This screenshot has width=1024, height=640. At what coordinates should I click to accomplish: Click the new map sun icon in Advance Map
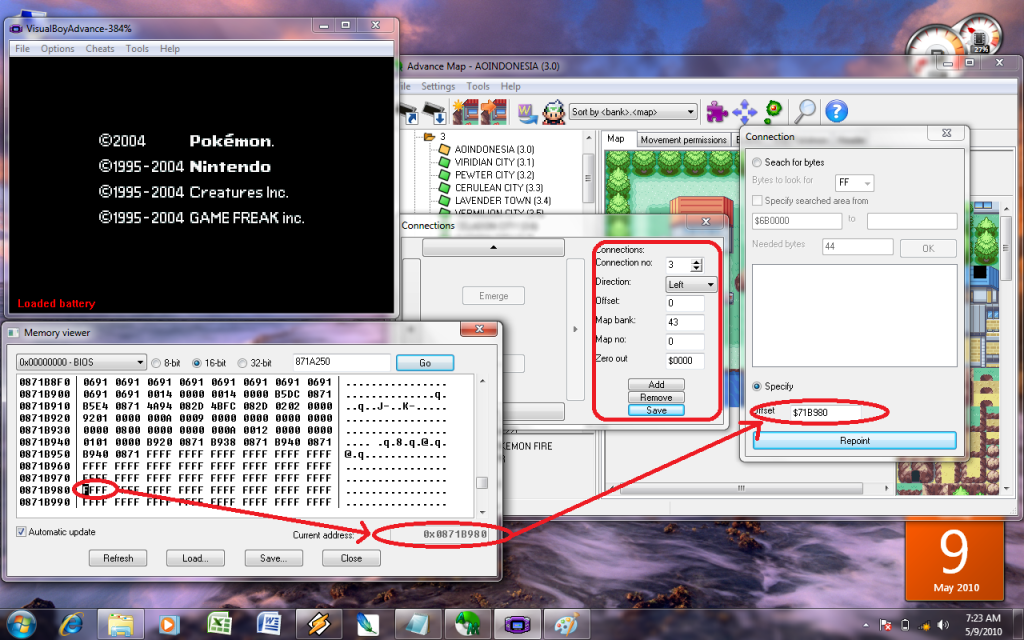pos(466,112)
